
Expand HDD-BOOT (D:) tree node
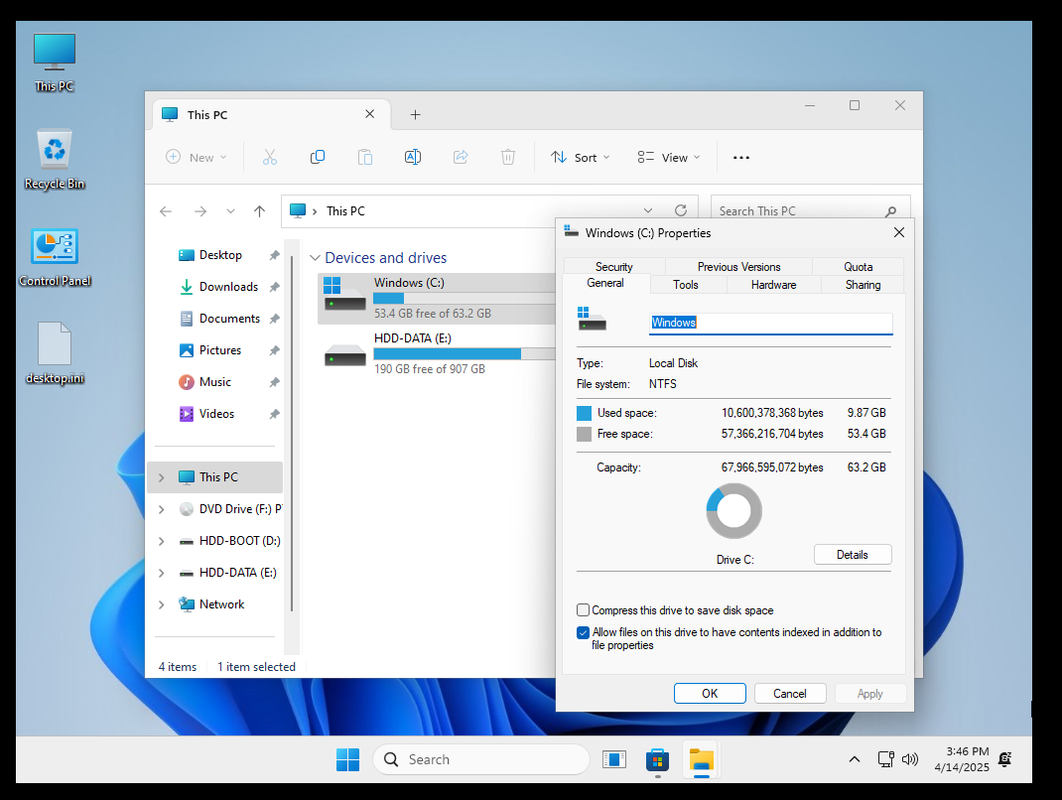point(161,541)
